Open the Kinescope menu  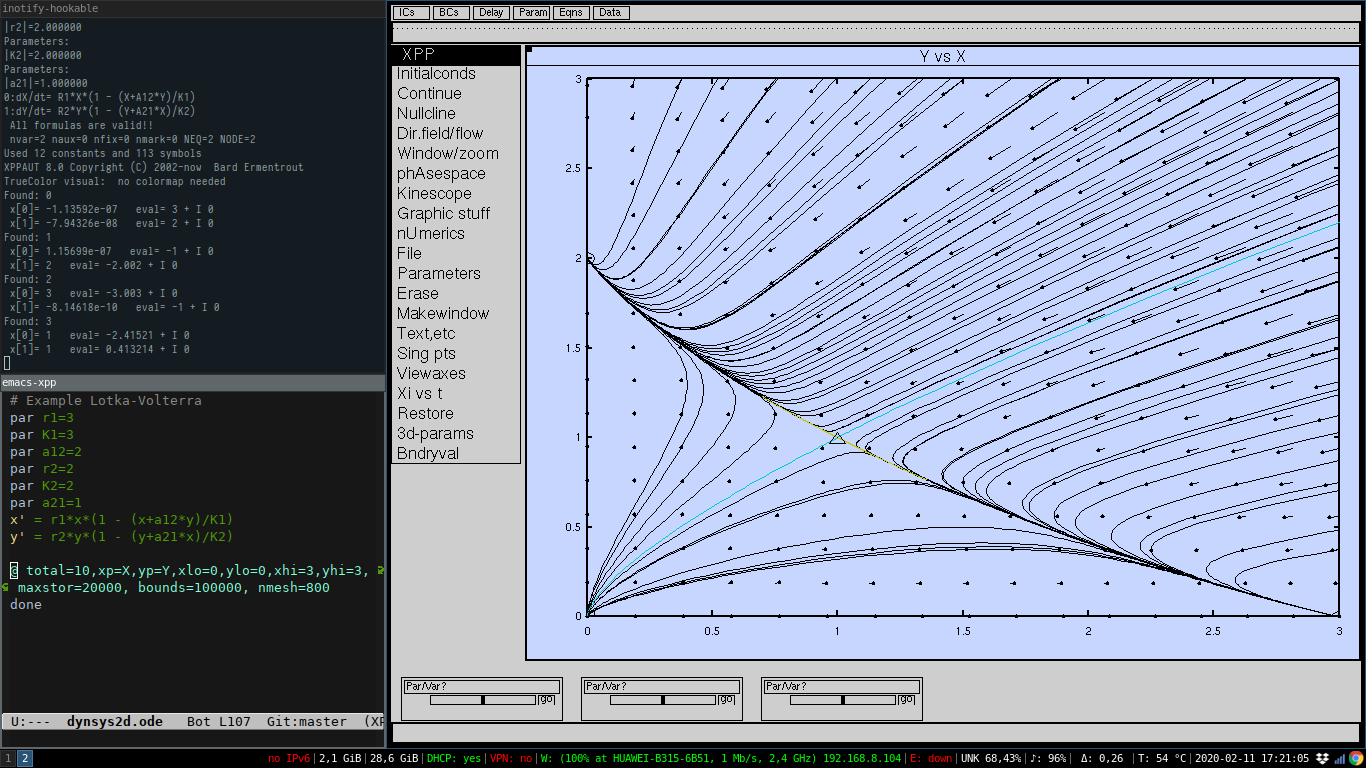(456, 194)
